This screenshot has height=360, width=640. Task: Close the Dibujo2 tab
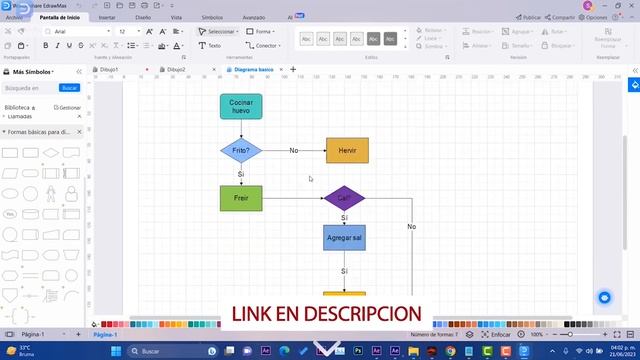click(214, 70)
